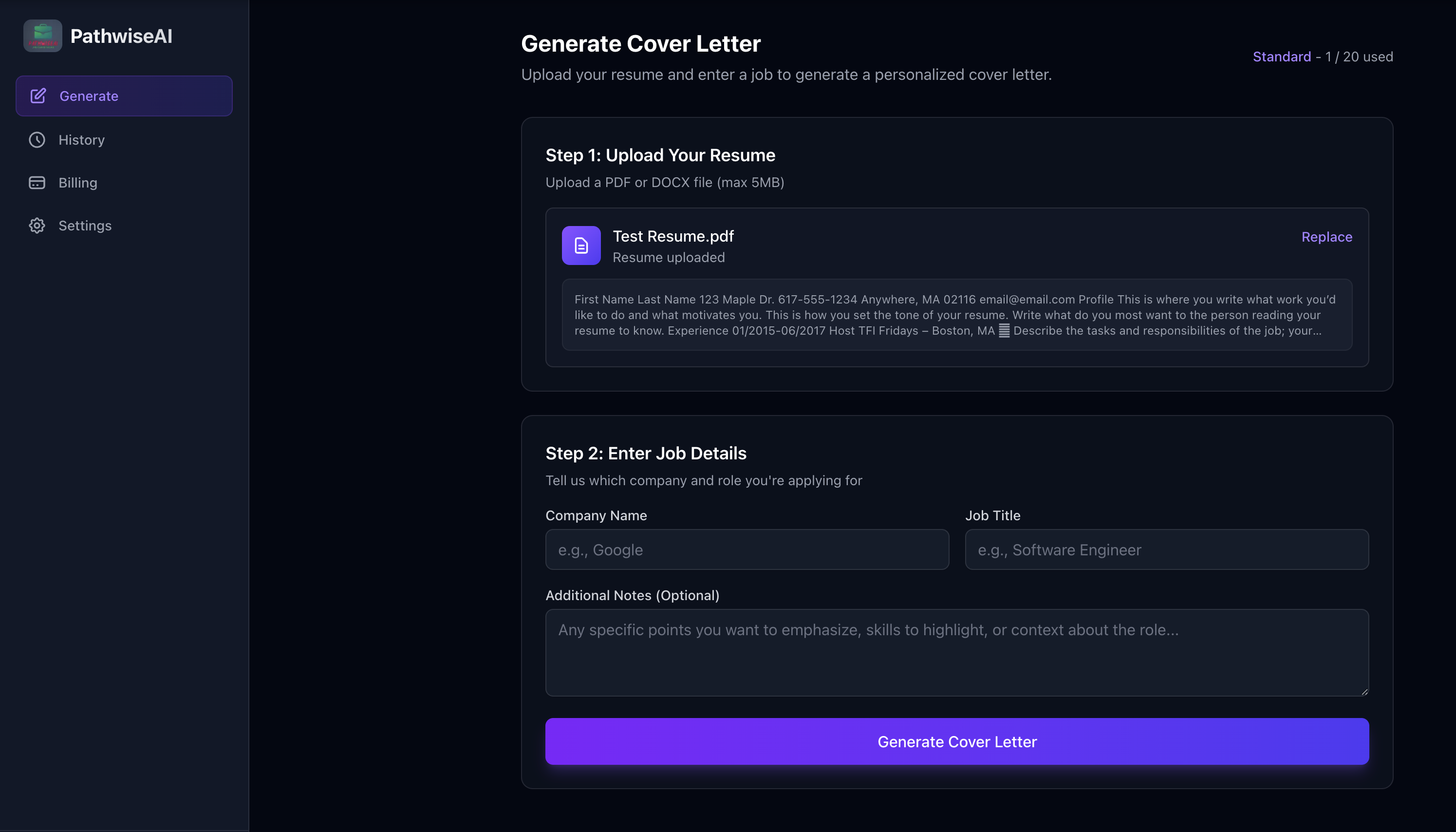Click the Settings gear icon

pyautogui.click(x=37, y=225)
